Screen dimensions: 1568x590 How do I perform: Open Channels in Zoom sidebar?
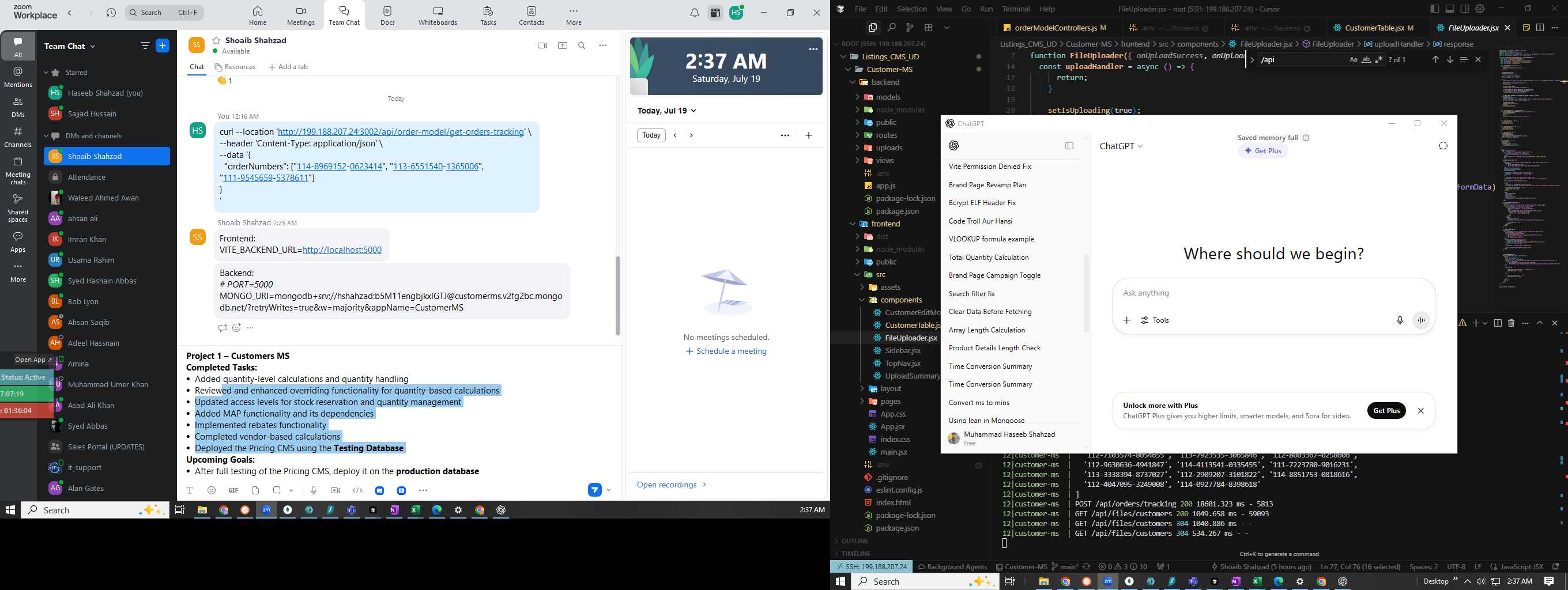point(18,137)
